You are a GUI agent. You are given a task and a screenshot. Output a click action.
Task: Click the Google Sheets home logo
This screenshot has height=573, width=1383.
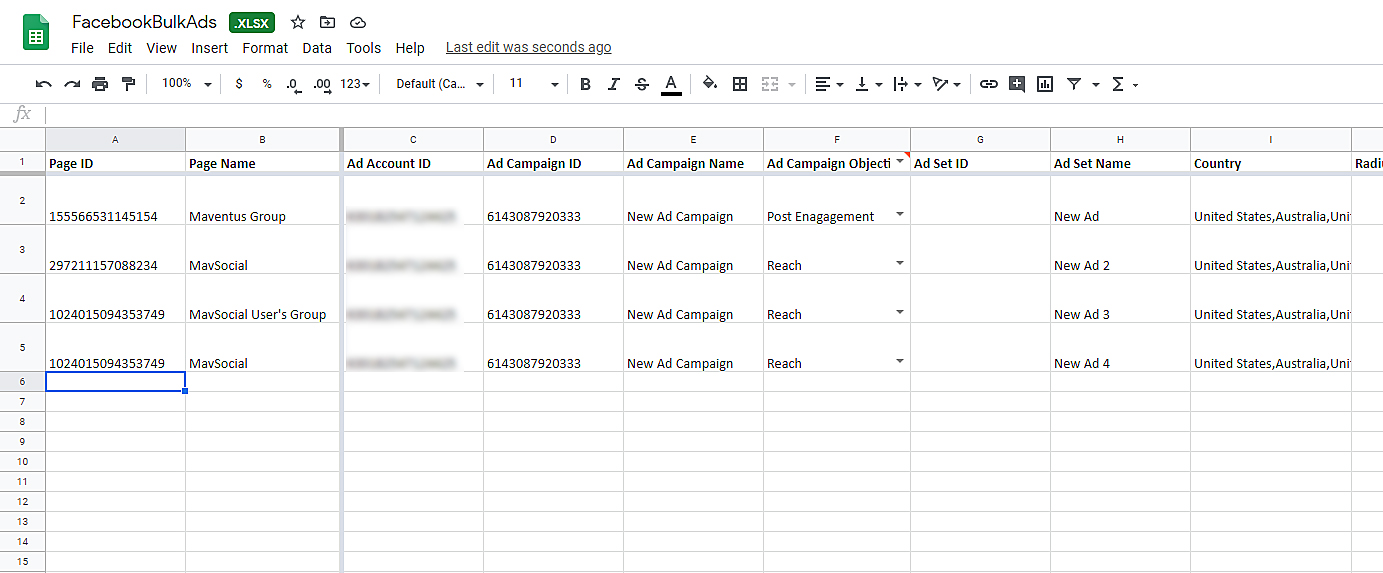(36, 33)
